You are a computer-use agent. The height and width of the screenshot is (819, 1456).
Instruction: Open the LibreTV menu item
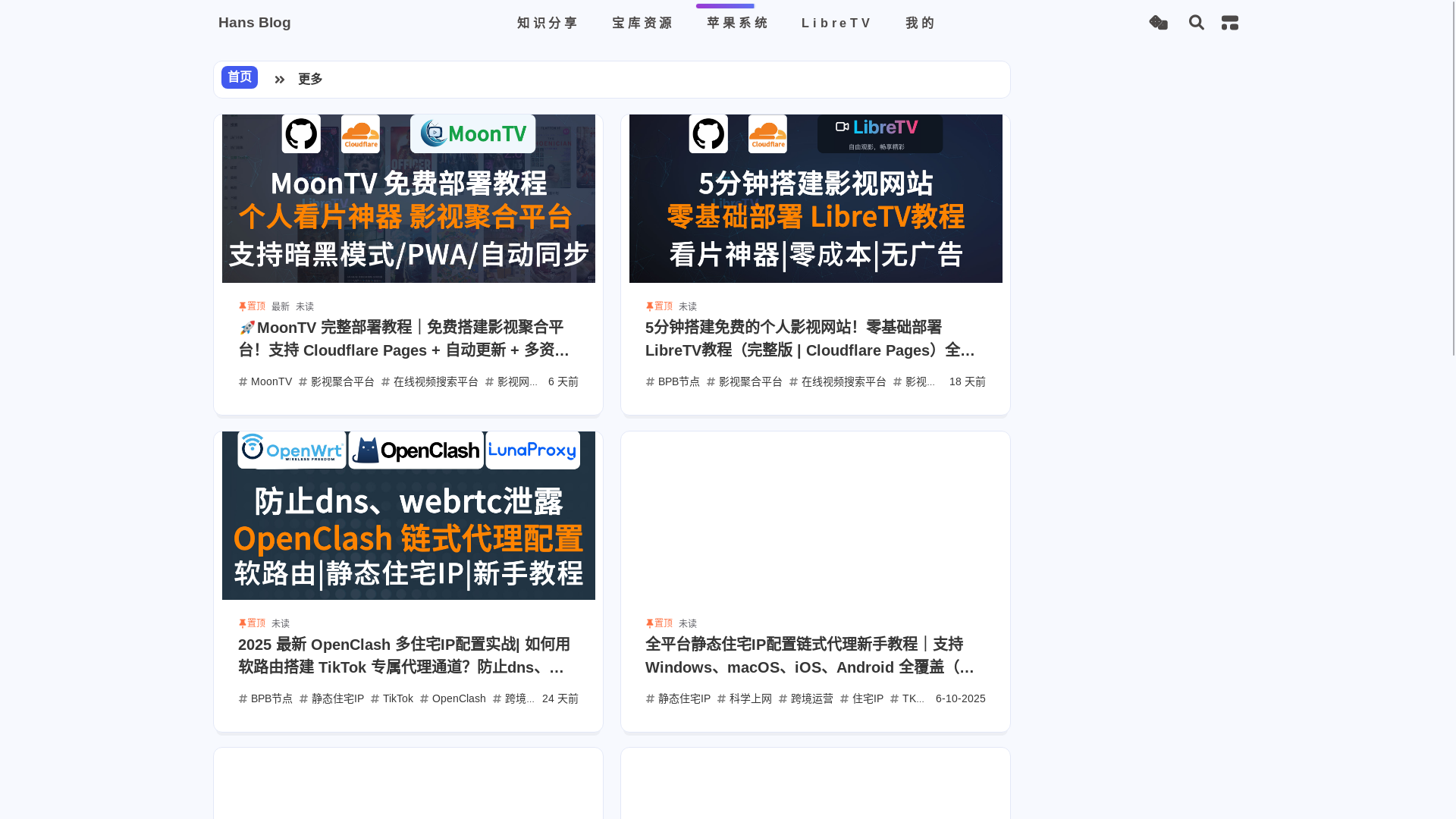click(836, 23)
